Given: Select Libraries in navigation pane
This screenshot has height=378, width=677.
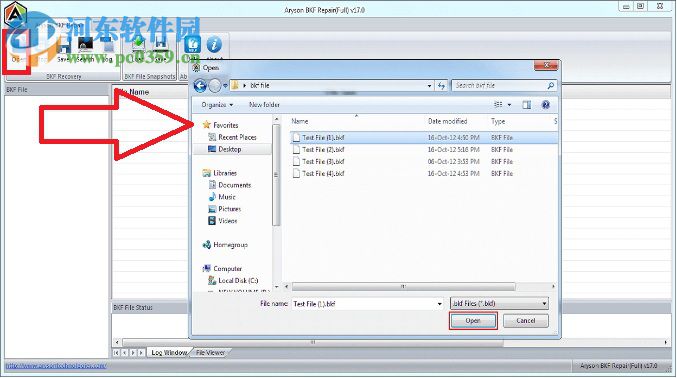Looking at the screenshot, I should tap(220, 173).
